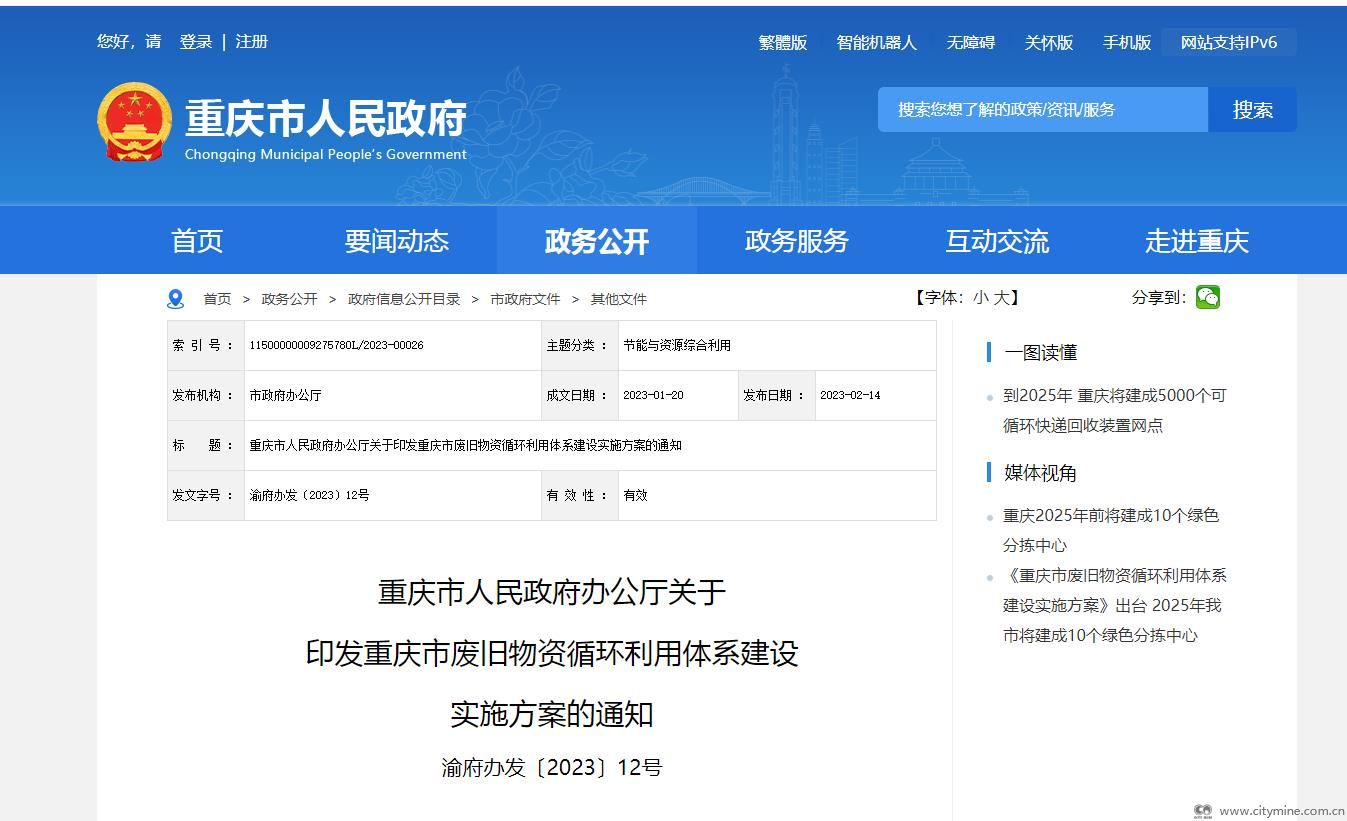Switch to 繁體版 traditional Chinese version
The image size is (1347, 821).
pos(783,43)
